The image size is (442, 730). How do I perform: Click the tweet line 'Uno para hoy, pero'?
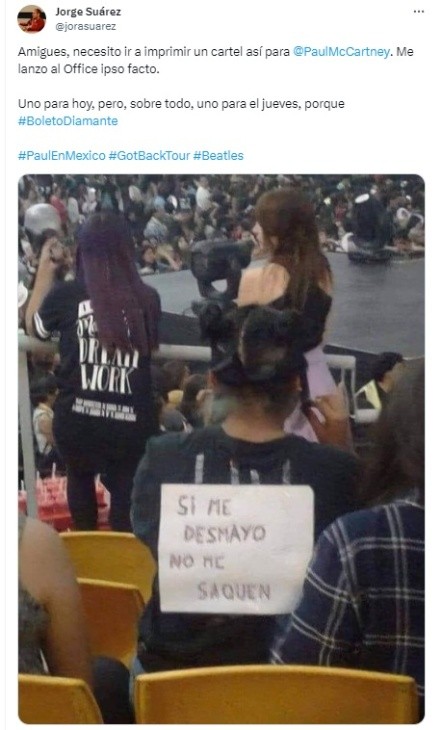tap(181, 103)
